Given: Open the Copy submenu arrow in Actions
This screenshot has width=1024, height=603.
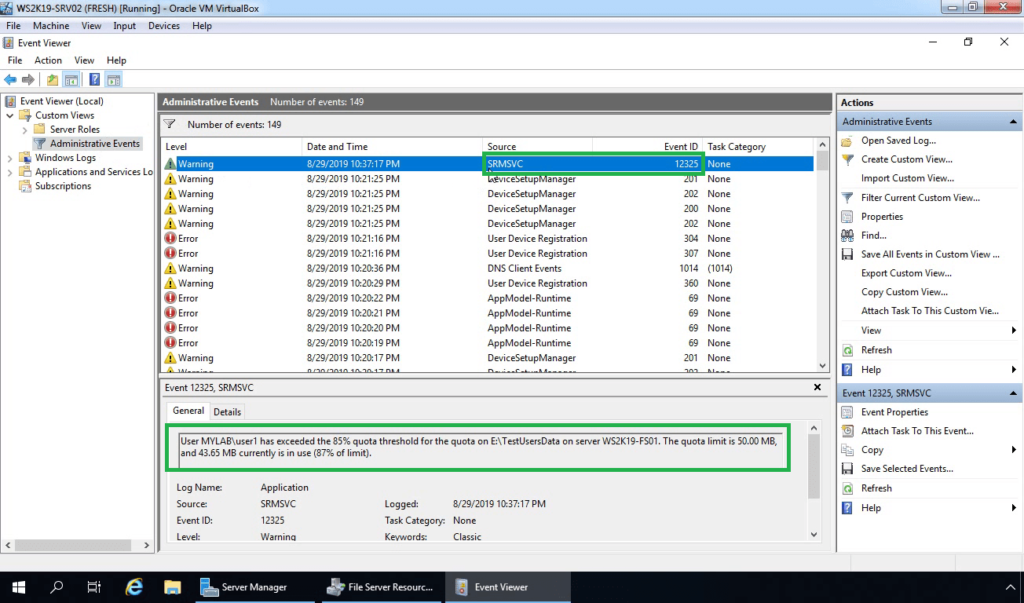Looking at the screenshot, I should (1014, 450).
